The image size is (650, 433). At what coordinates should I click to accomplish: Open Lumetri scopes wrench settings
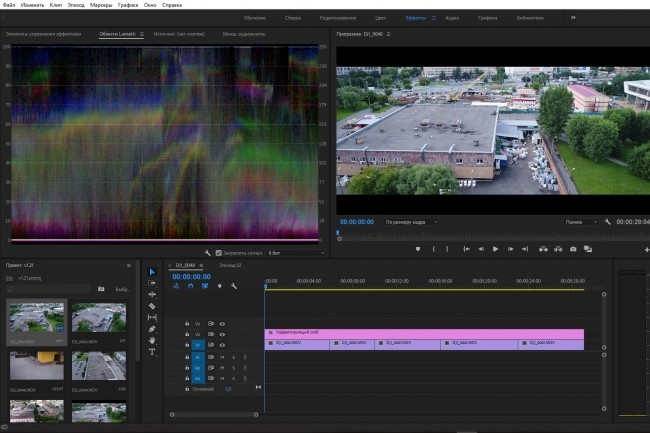pos(208,253)
